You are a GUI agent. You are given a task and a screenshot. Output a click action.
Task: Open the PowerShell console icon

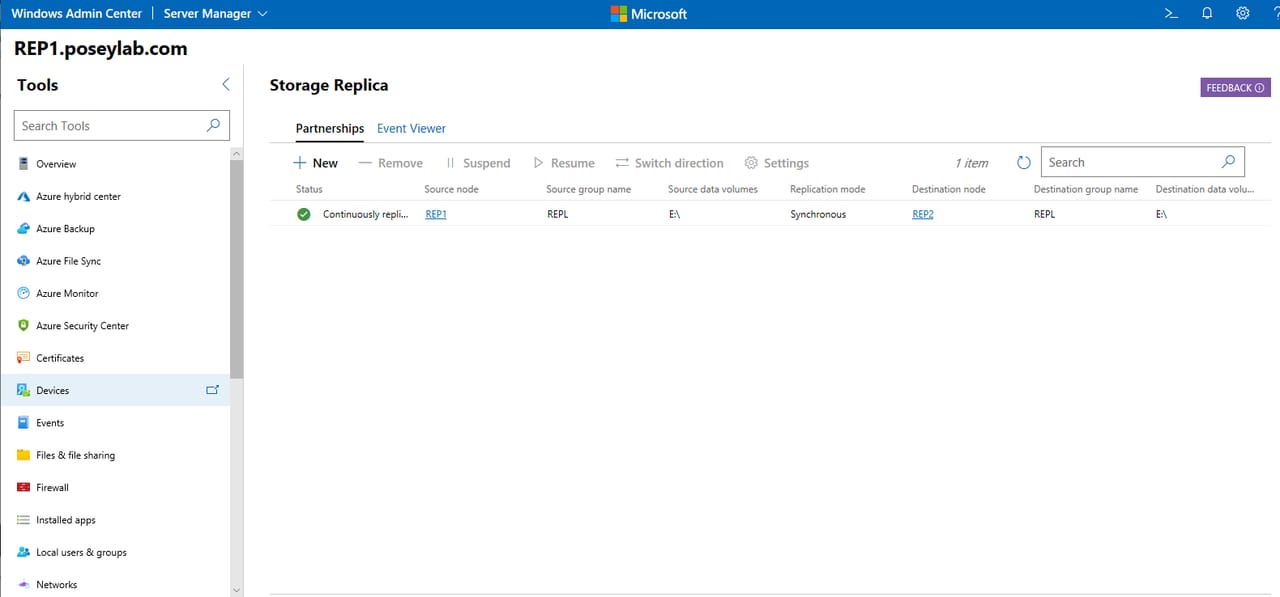click(x=1171, y=13)
